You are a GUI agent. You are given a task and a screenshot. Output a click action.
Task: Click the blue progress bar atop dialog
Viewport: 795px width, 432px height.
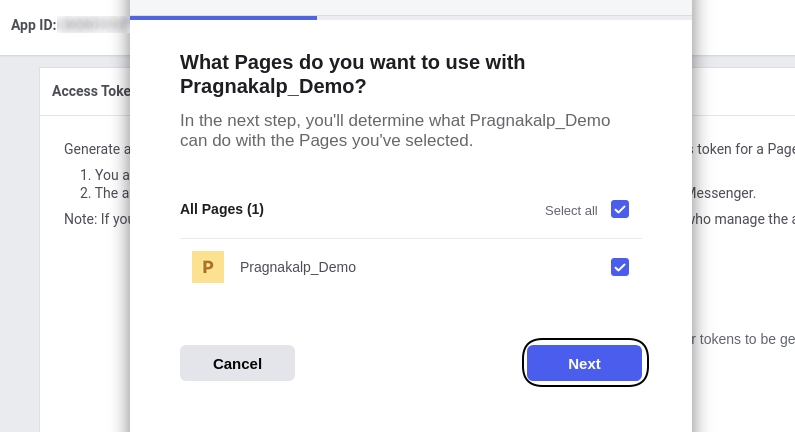[223, 17]
